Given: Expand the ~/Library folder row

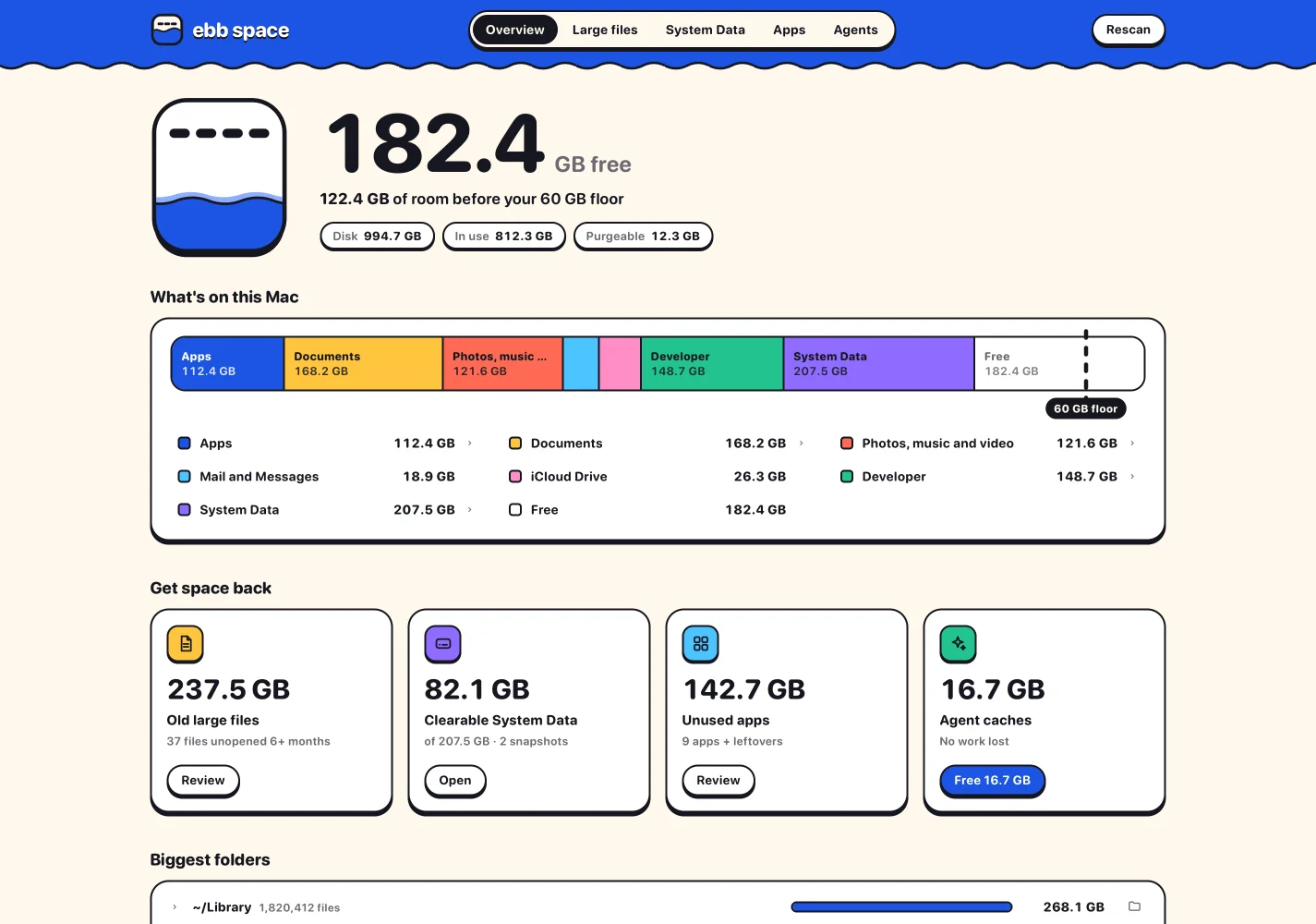Looking at the screenshot, I should 175,907.
